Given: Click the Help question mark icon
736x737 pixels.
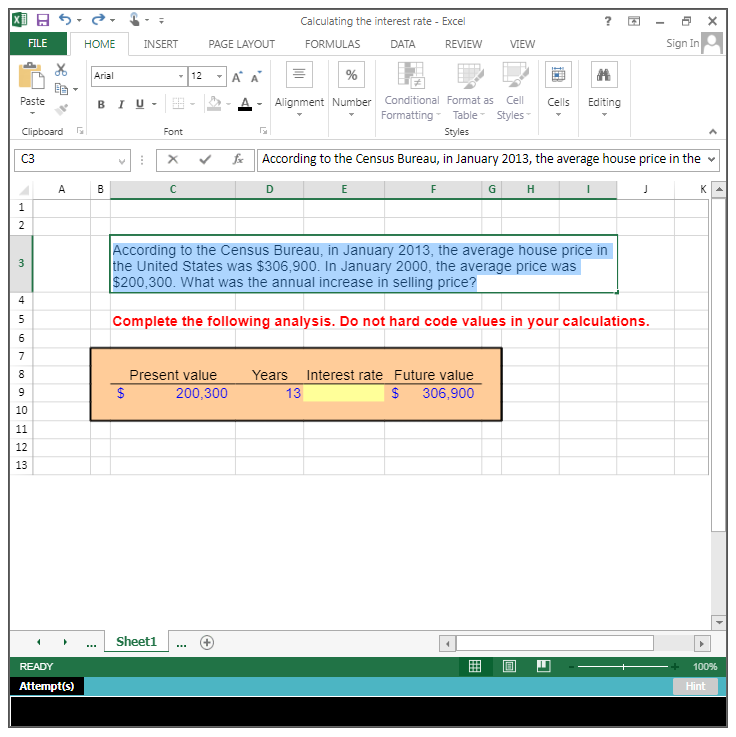Looking at the screenshot, I should [608, 21].
